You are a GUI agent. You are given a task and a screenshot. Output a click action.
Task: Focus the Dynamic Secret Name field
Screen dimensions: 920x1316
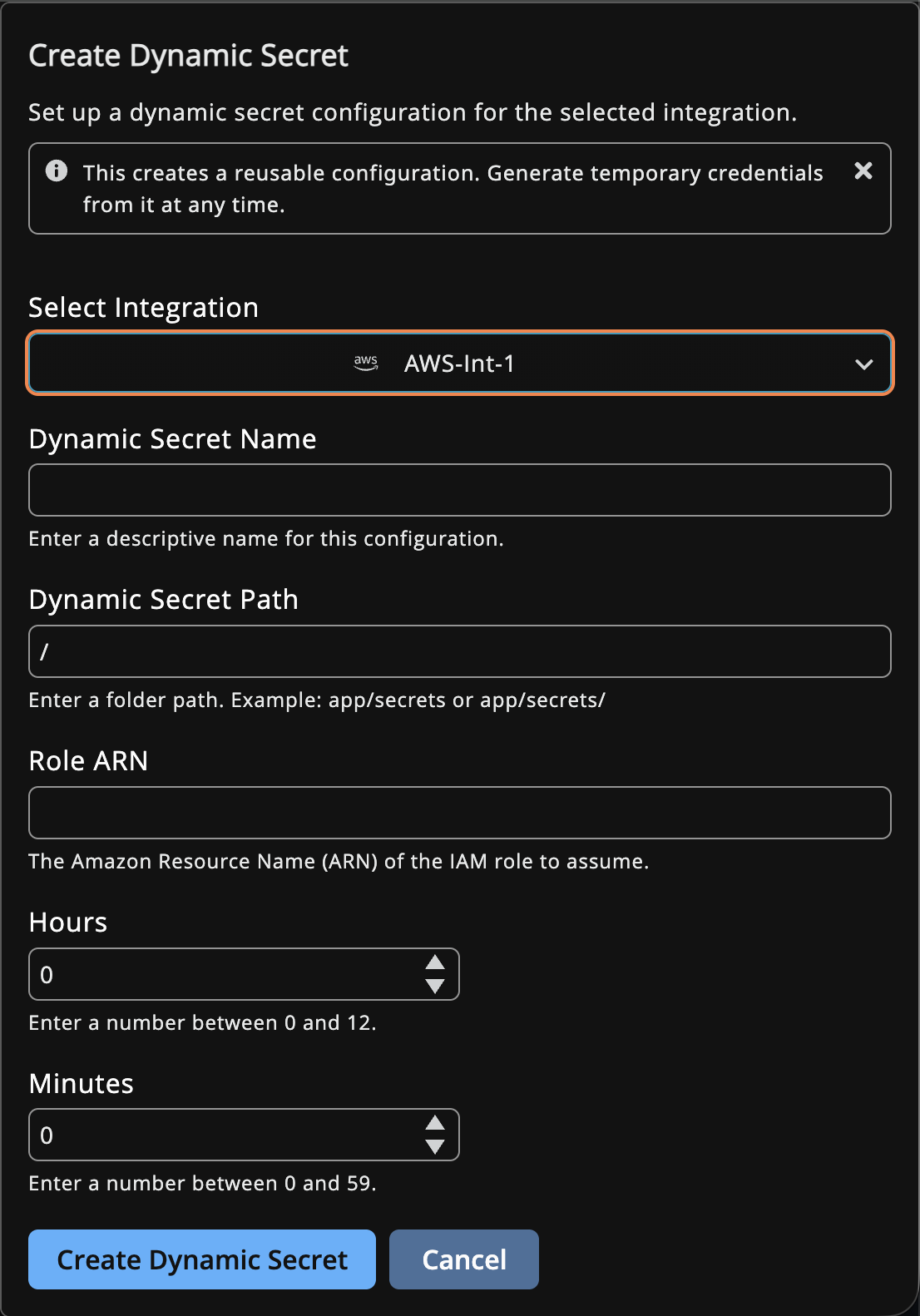[460, 490]
